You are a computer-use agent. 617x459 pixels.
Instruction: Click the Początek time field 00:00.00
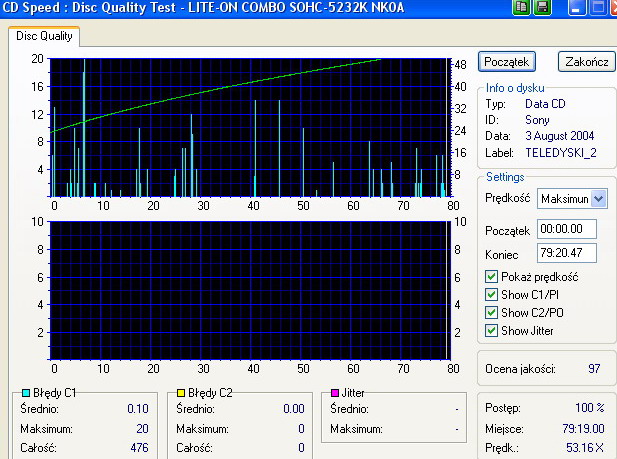pos(567,229)
